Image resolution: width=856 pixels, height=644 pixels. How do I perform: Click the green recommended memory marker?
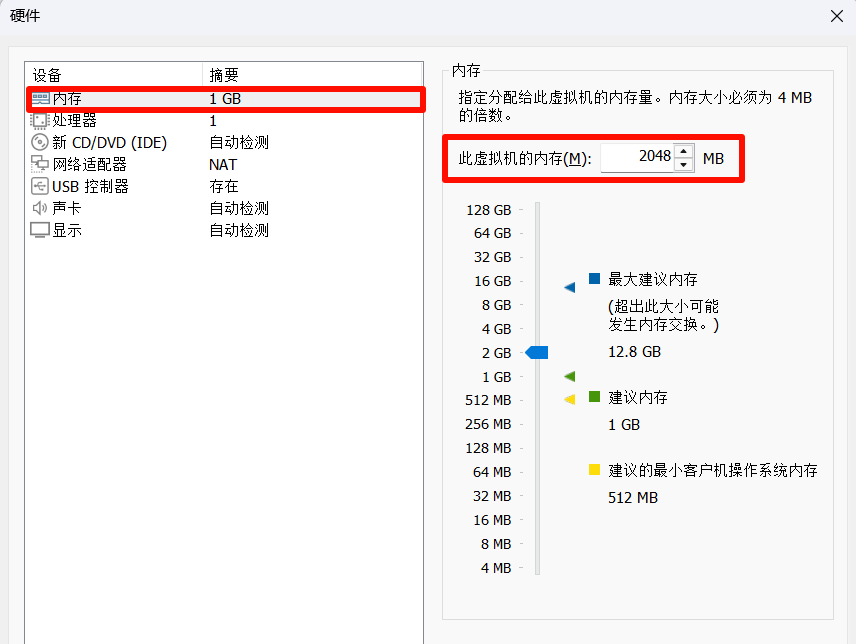pos(569,376)
